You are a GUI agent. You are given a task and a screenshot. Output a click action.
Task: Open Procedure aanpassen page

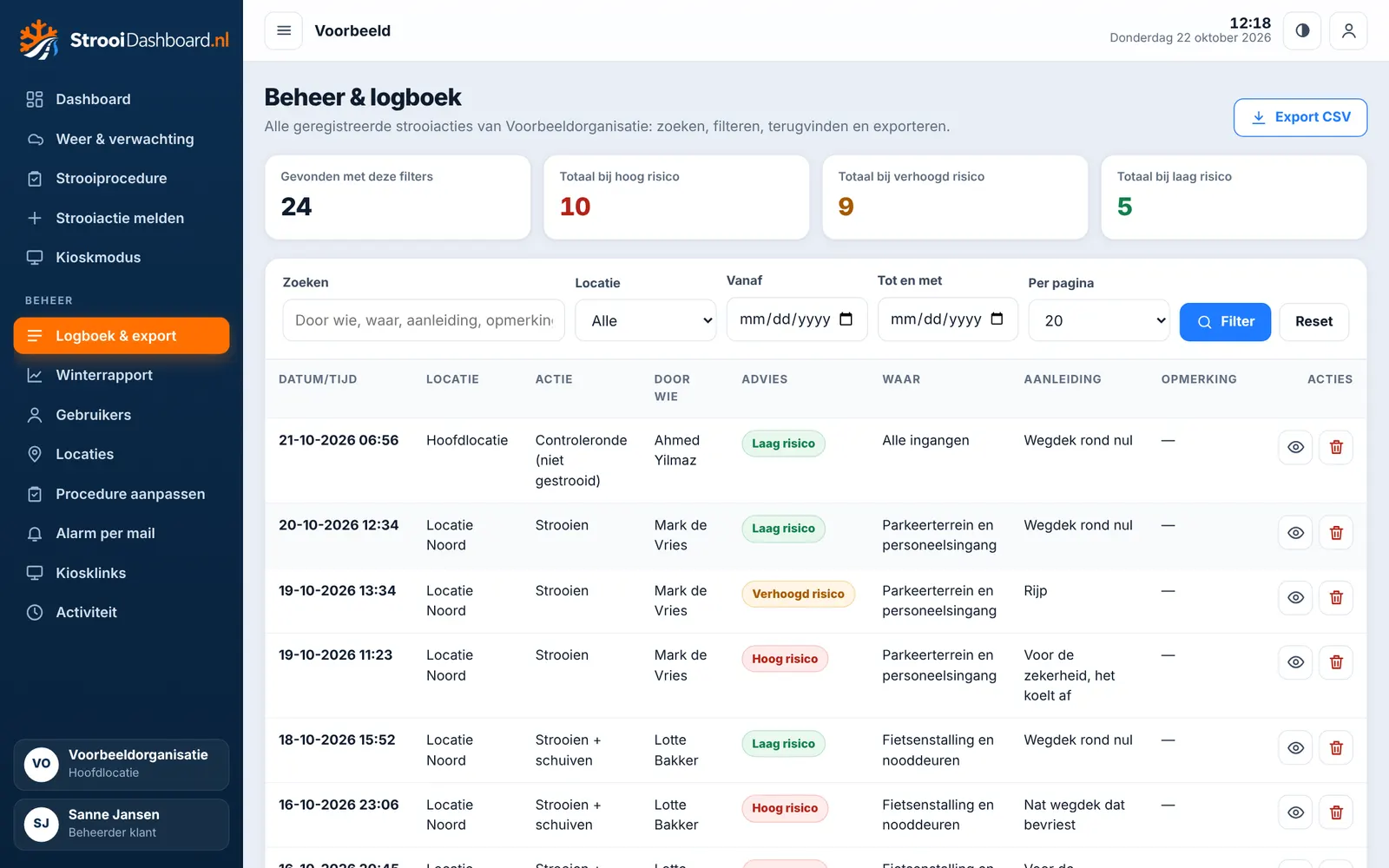point(122,494)
